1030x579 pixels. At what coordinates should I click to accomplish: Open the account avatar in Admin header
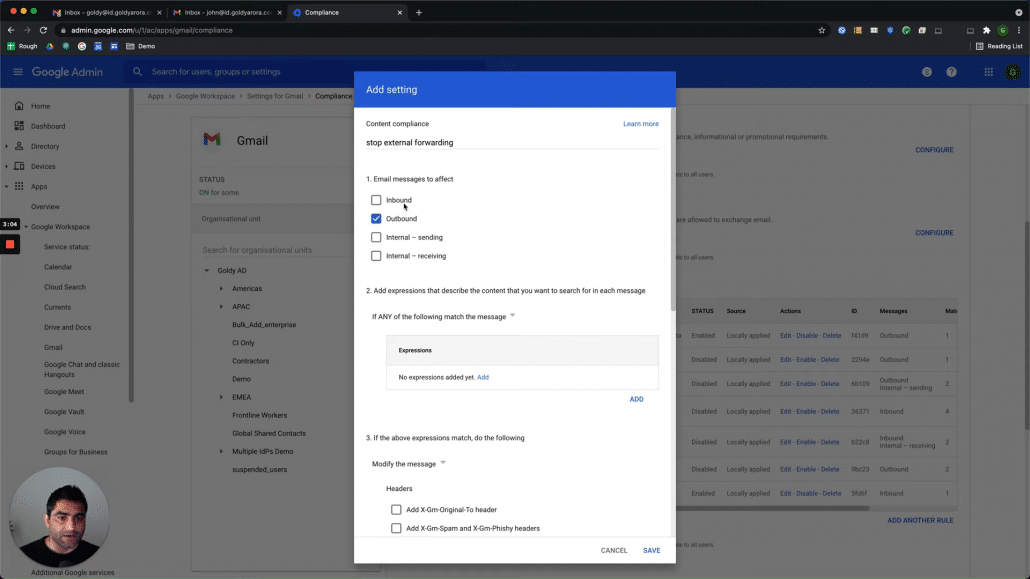coord(1012,72)
